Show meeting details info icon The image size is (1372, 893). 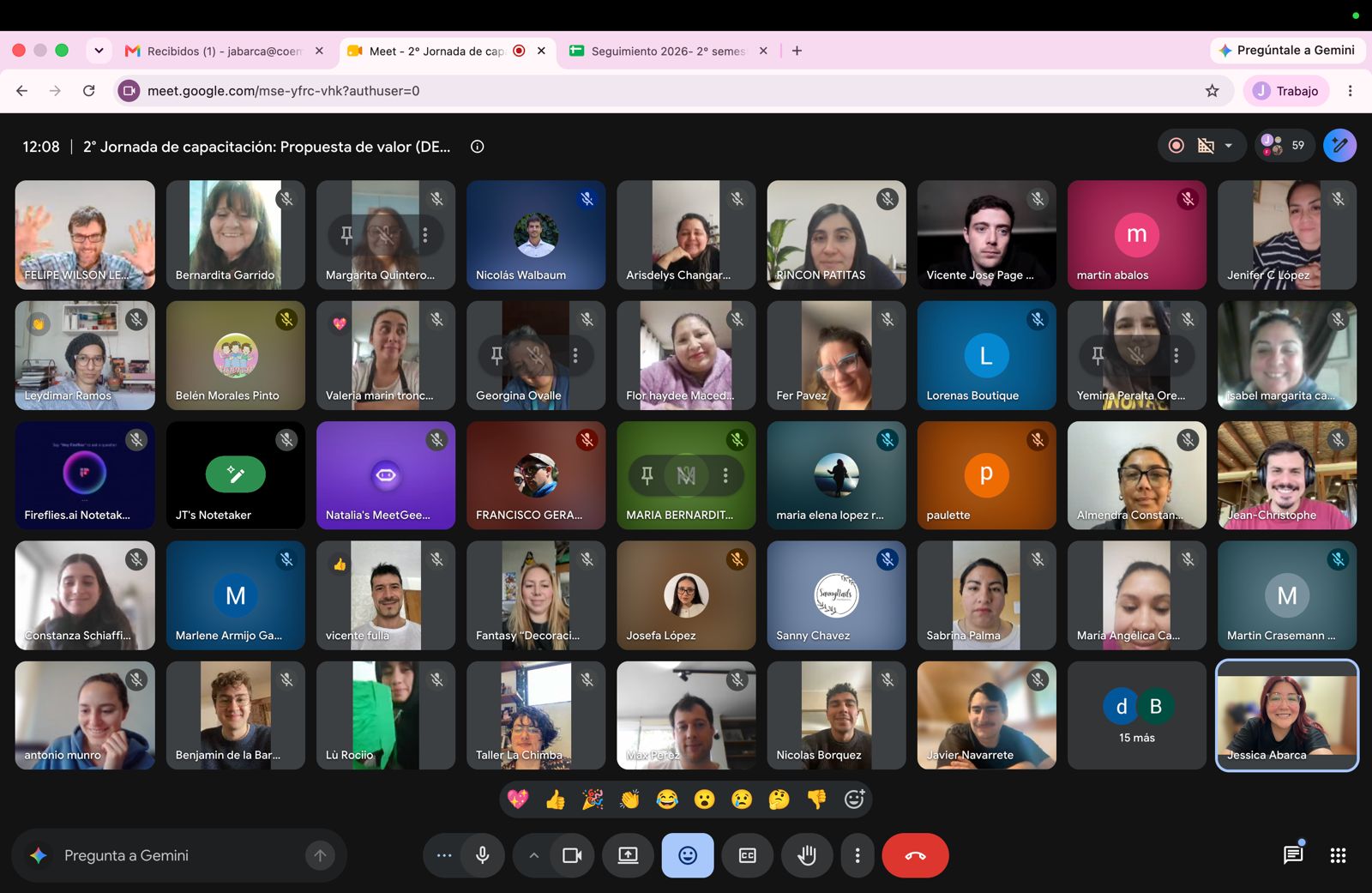pos(478,147)
